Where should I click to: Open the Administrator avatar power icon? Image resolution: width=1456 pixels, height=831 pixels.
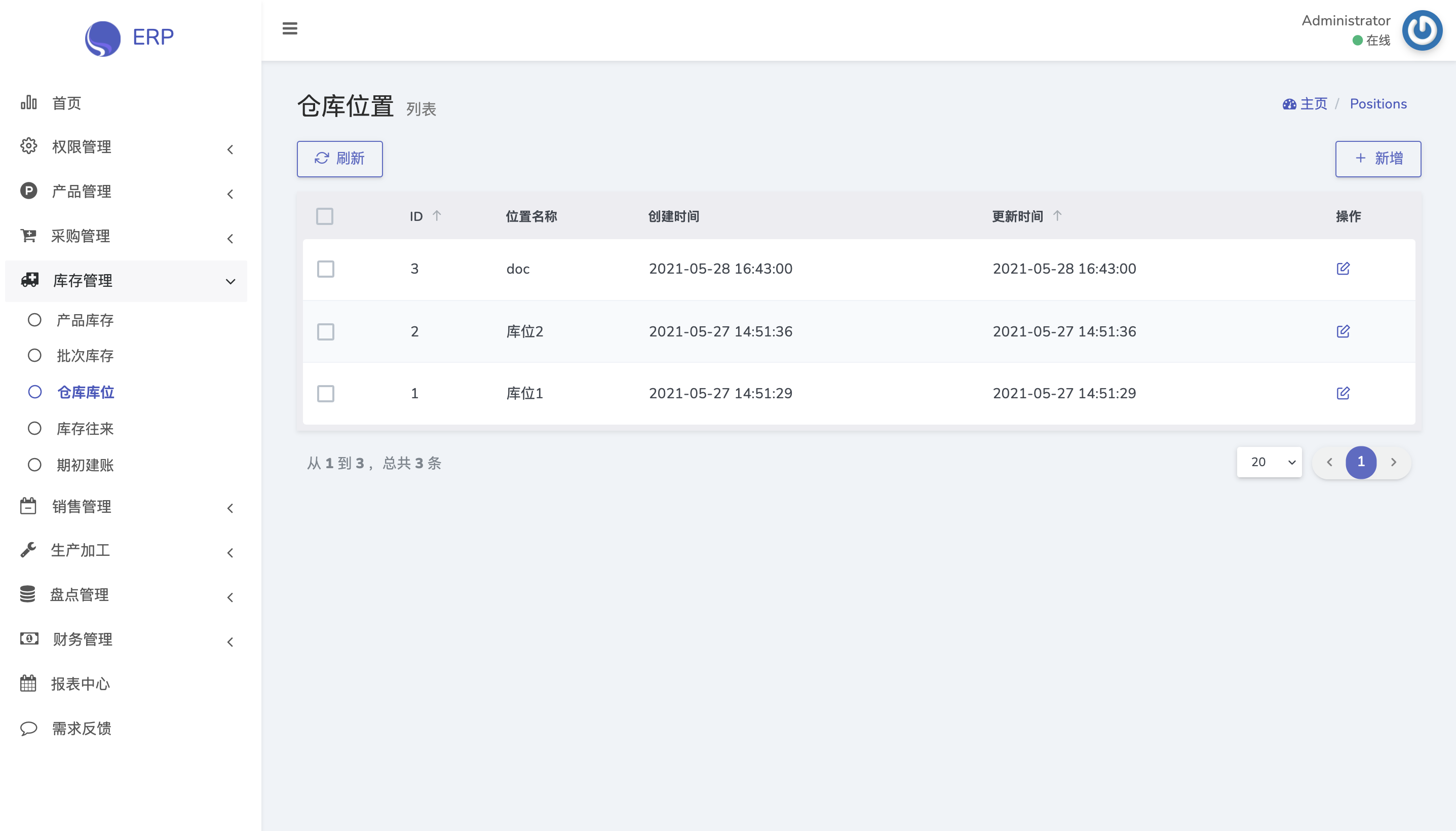pos(1422,30)
